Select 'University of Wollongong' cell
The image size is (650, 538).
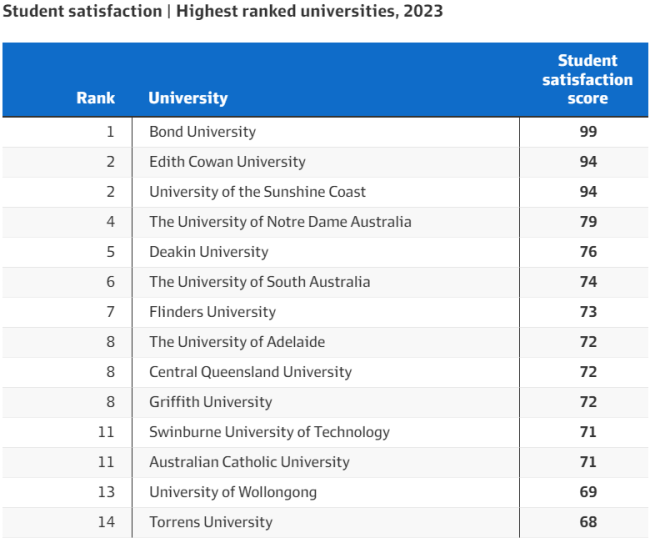coord(233,492)
